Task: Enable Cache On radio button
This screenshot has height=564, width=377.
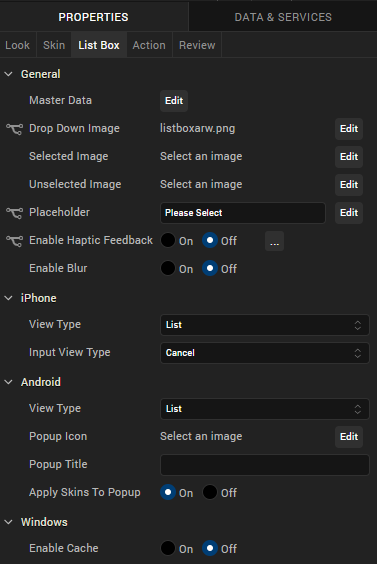Action: coord(168,548)
